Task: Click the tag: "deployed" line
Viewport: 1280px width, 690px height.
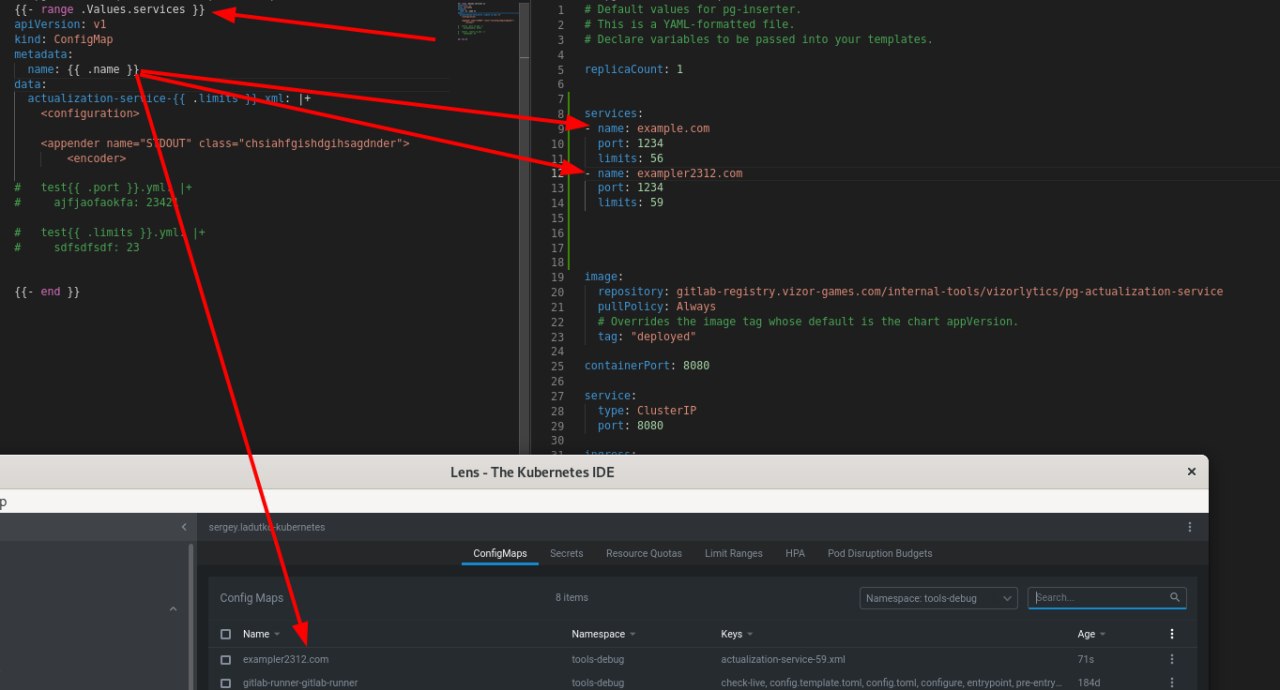Action: [x=647, y=336]
